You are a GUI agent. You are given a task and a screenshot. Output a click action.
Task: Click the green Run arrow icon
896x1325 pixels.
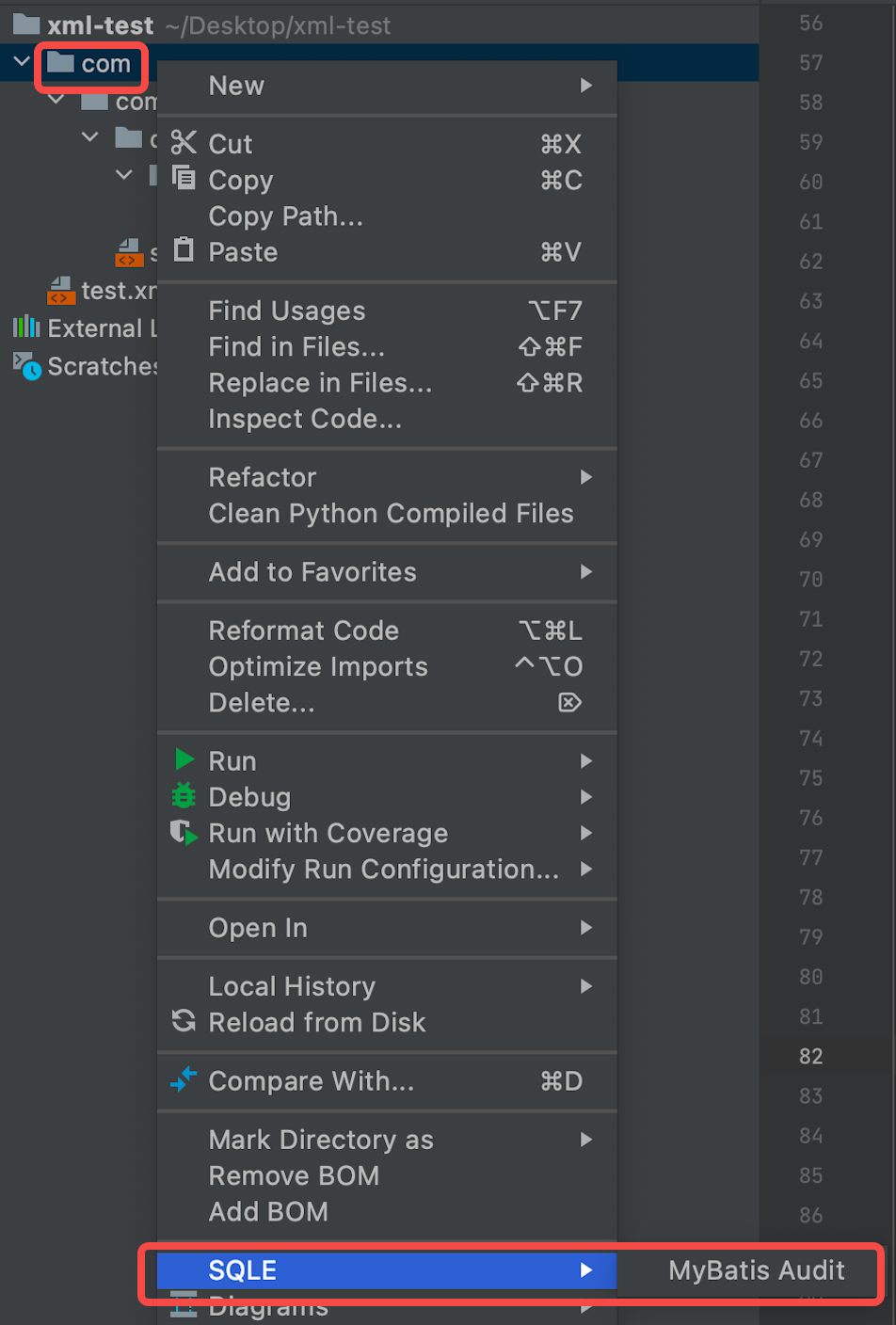[184, 759]
